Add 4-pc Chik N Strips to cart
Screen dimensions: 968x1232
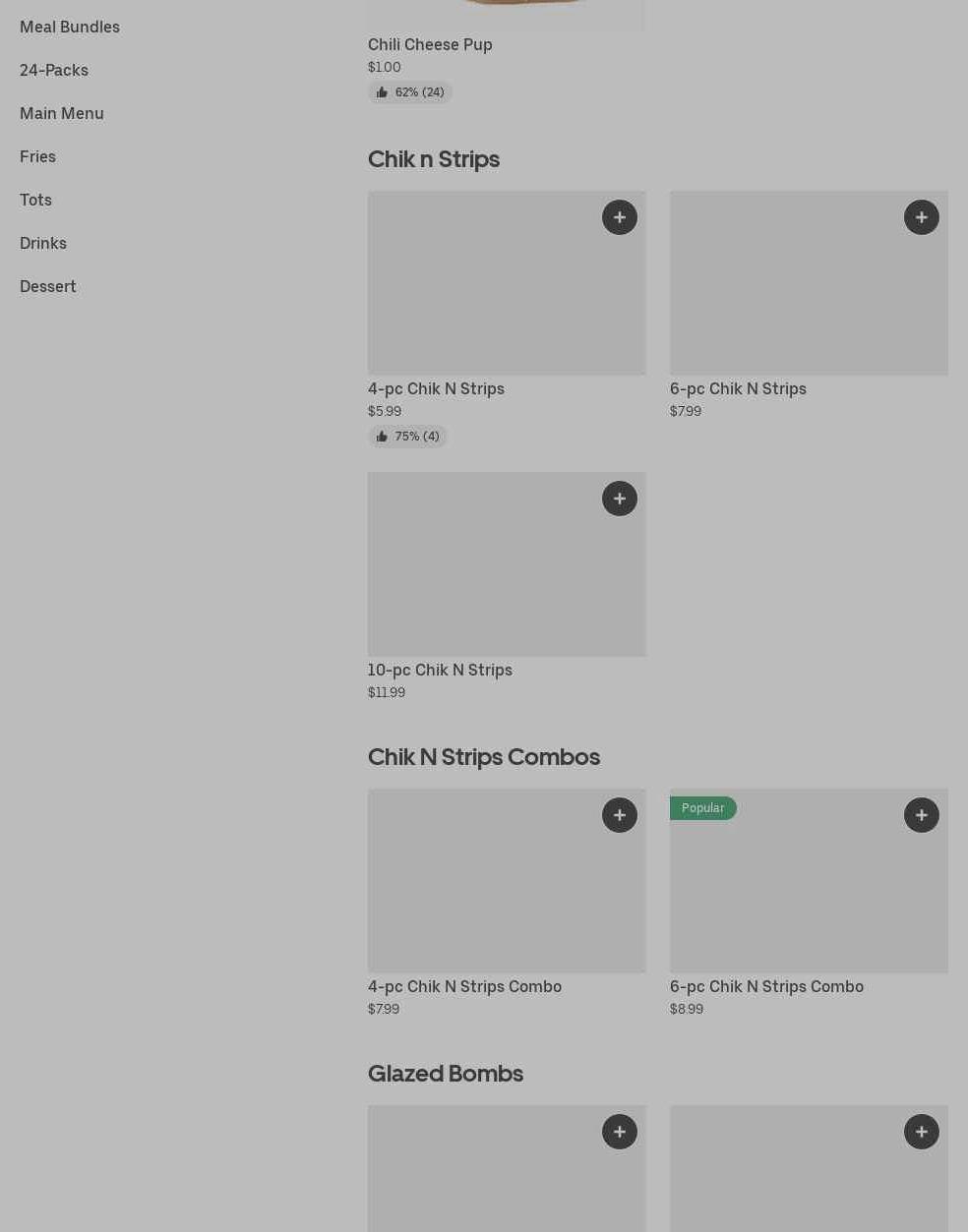[x=619, y=217]
